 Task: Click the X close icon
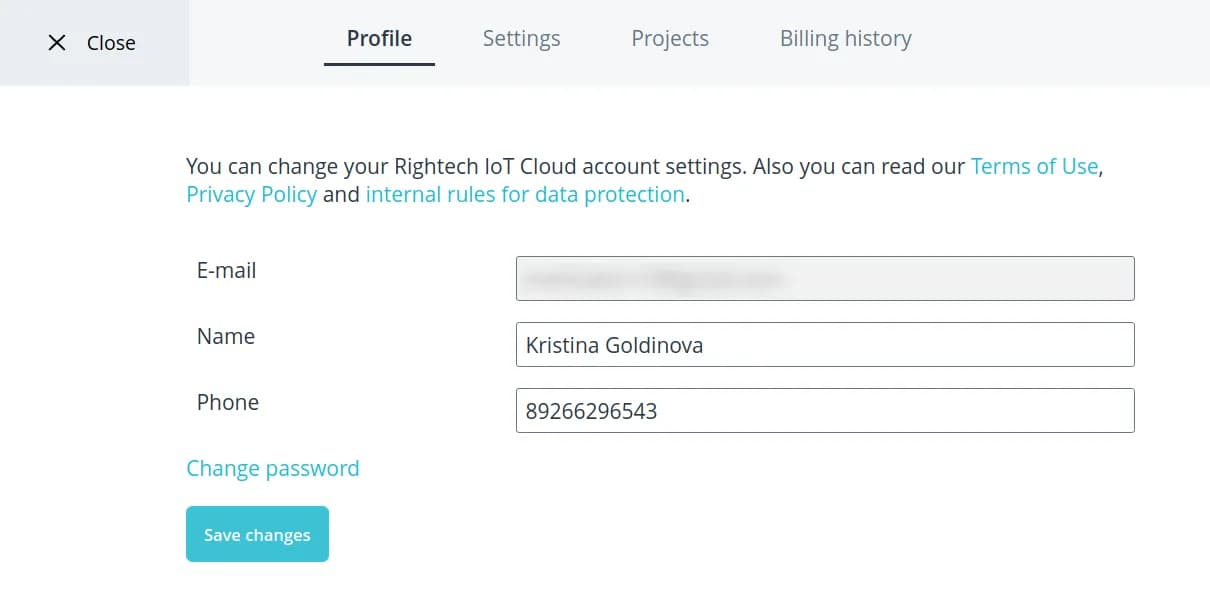[57, 43]
